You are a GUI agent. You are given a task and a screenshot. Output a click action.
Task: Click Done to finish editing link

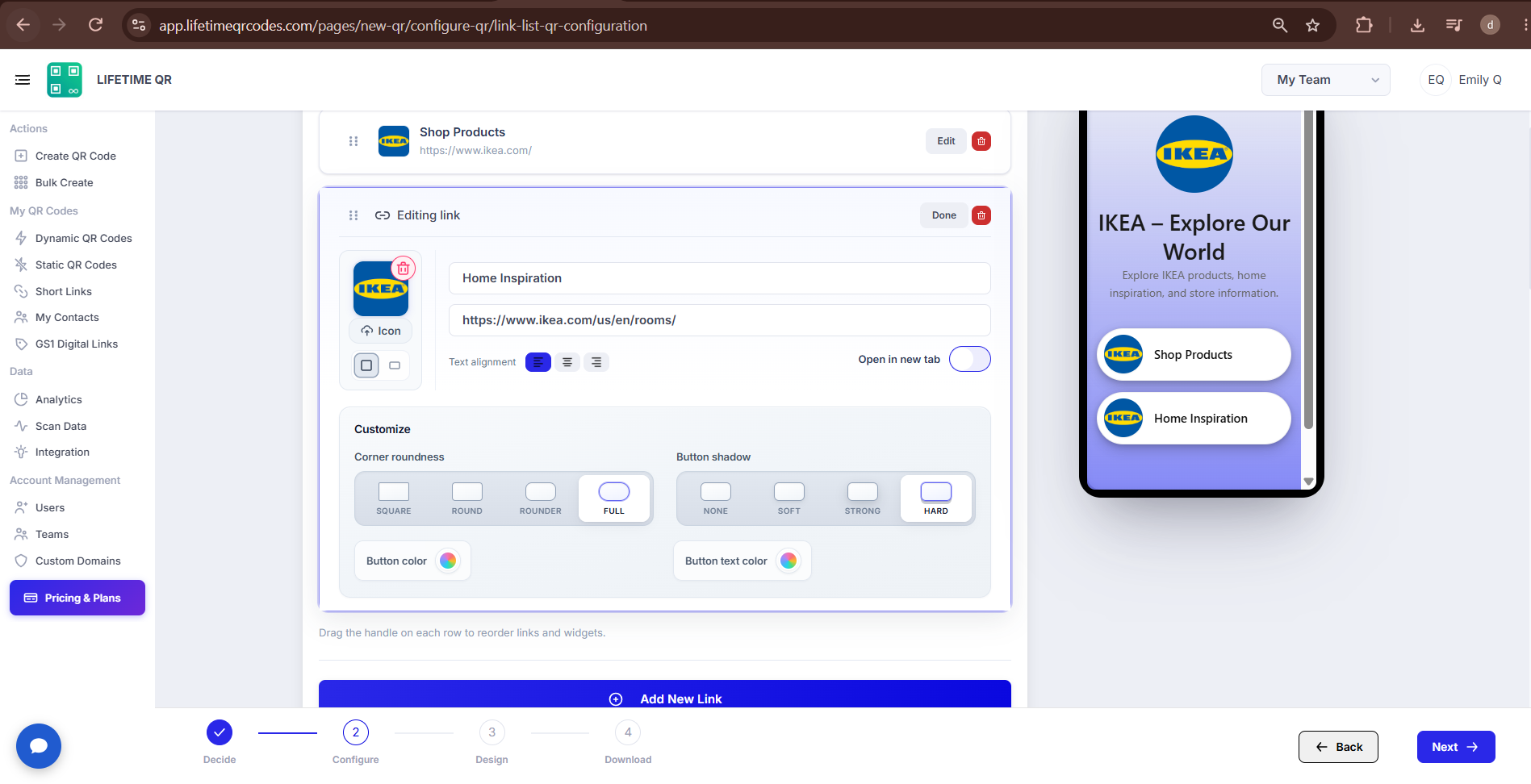[944, 215]
